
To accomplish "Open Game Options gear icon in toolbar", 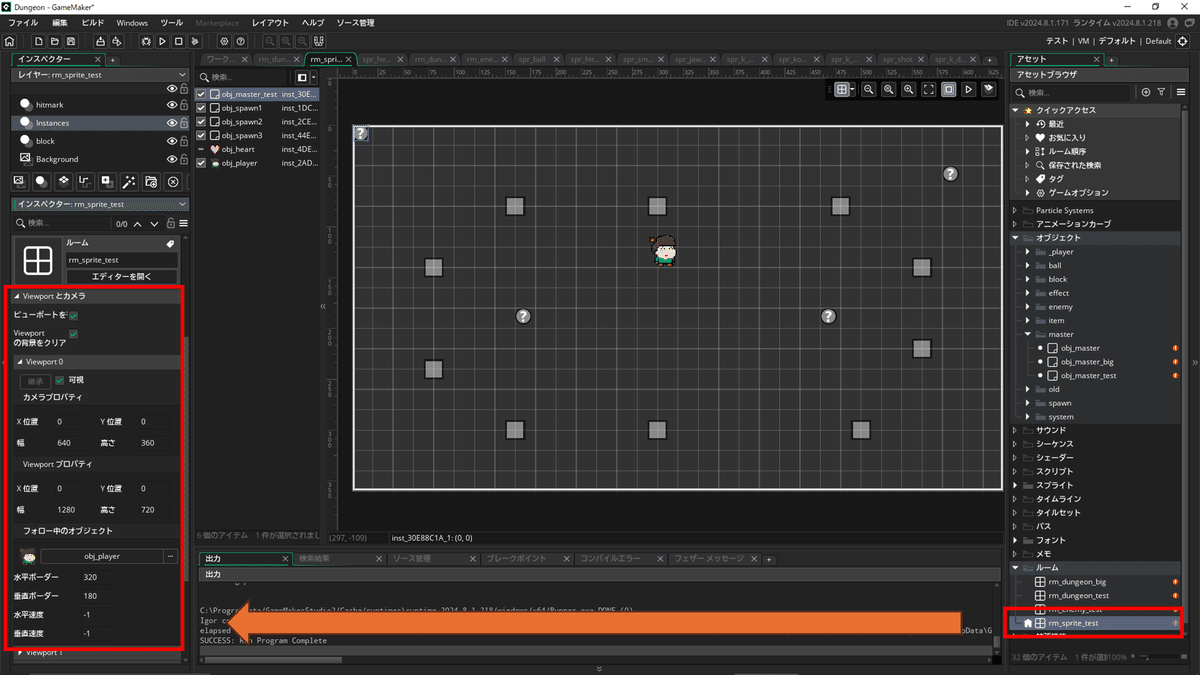I will pos(224,41).
